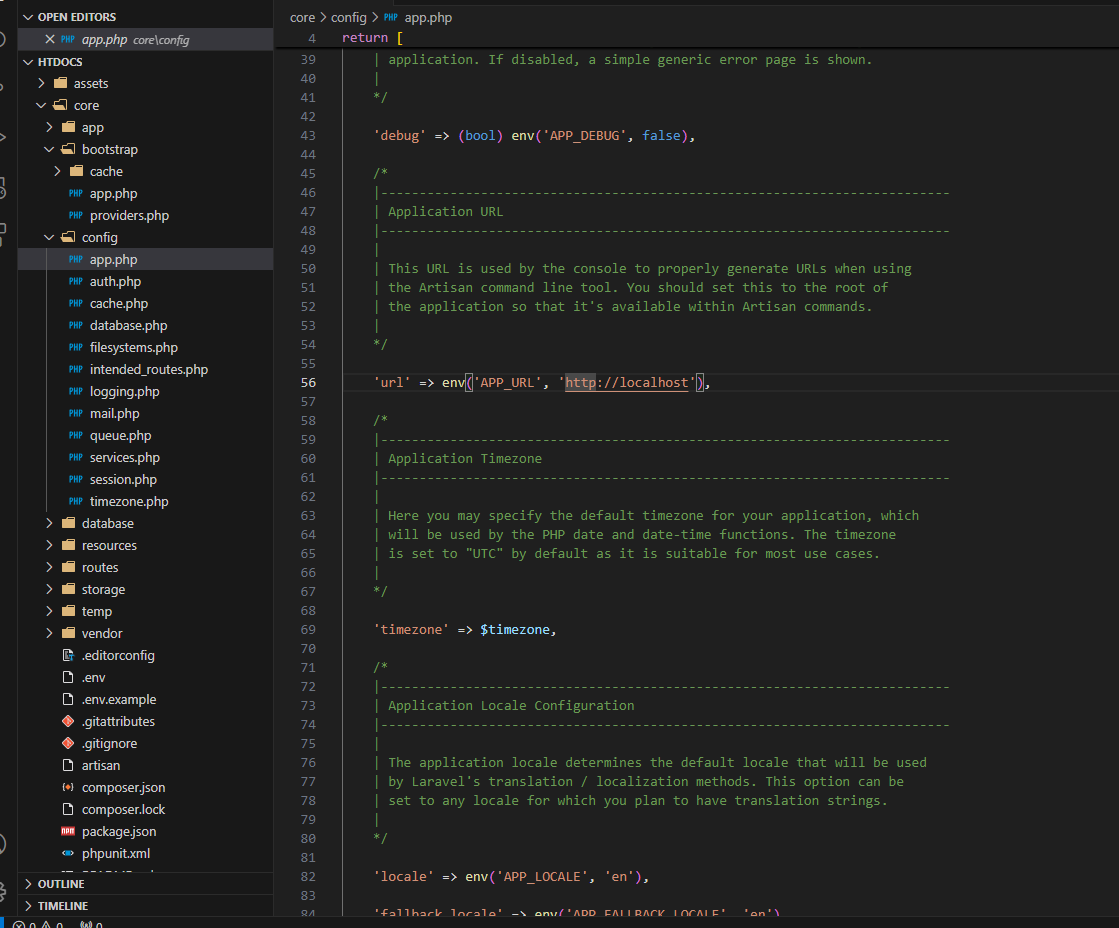The width and height of the screenshot is (1119, 928).
Task: Click the 'false' keyword on line 43
Action: (x=661, y=136)
